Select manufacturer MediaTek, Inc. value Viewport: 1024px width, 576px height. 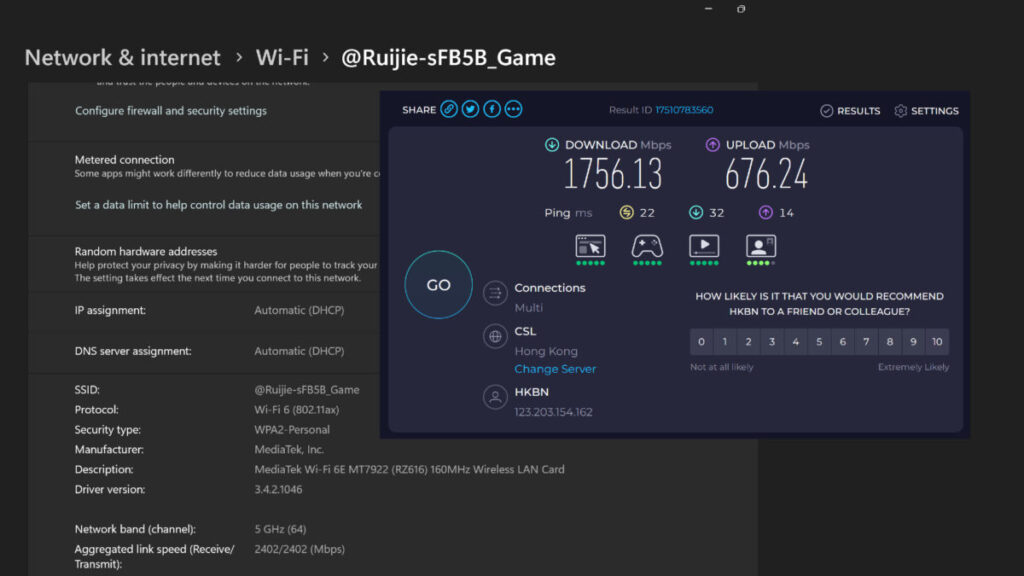289,449
